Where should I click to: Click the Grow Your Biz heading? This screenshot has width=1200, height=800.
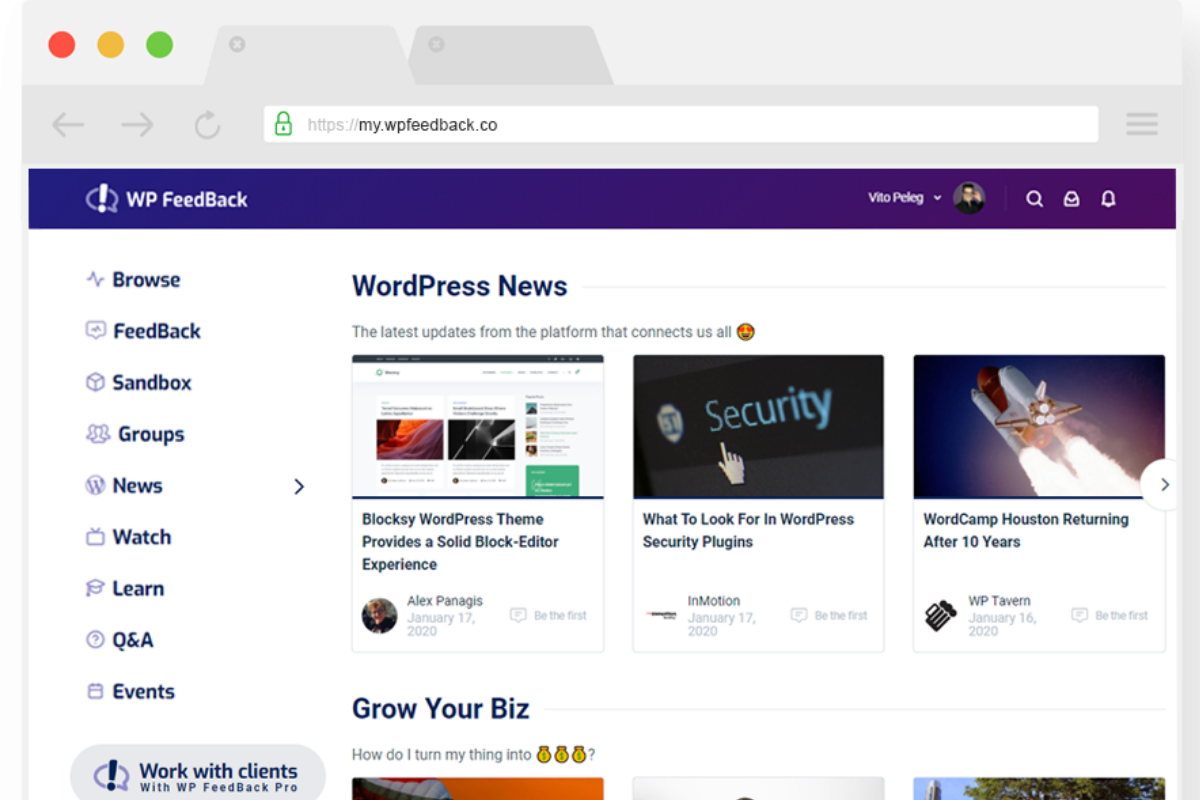(441, 709)
